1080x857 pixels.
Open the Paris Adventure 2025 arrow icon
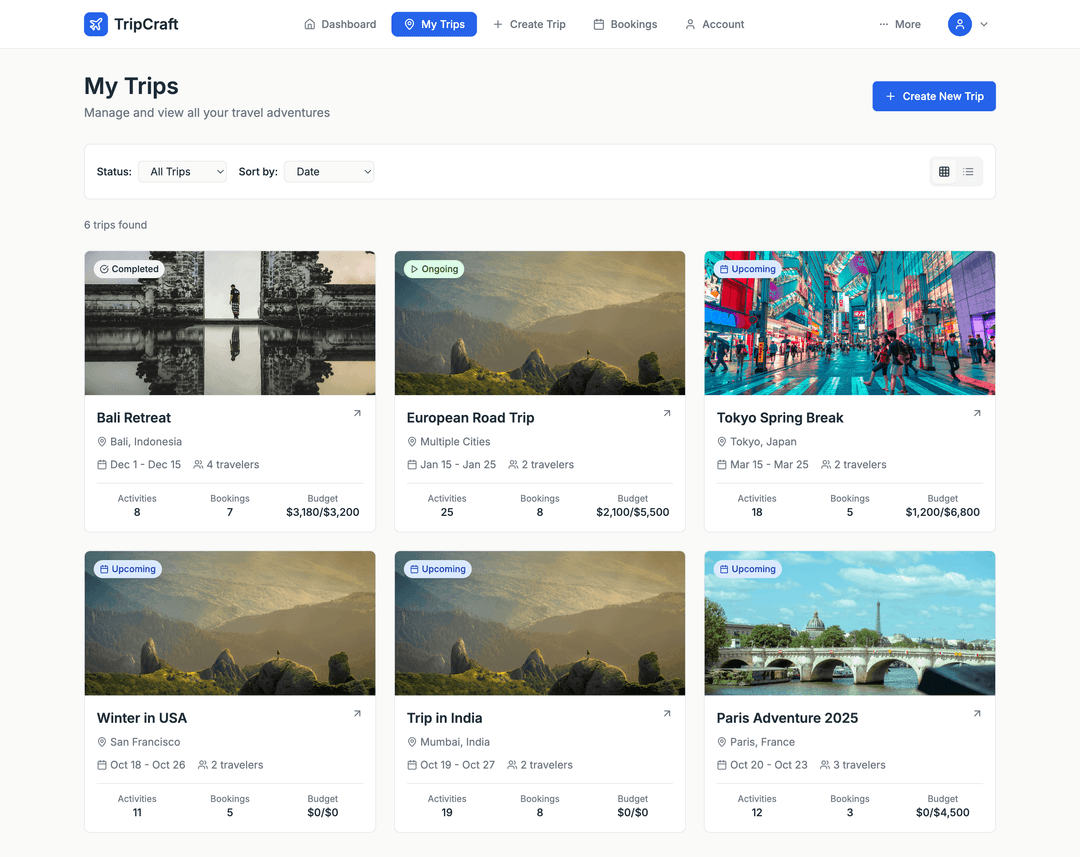pos(977,713)
